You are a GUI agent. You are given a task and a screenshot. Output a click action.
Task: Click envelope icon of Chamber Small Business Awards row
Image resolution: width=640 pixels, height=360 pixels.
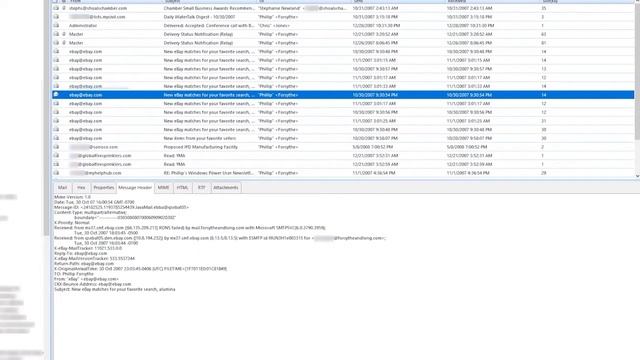pos(56,8)
